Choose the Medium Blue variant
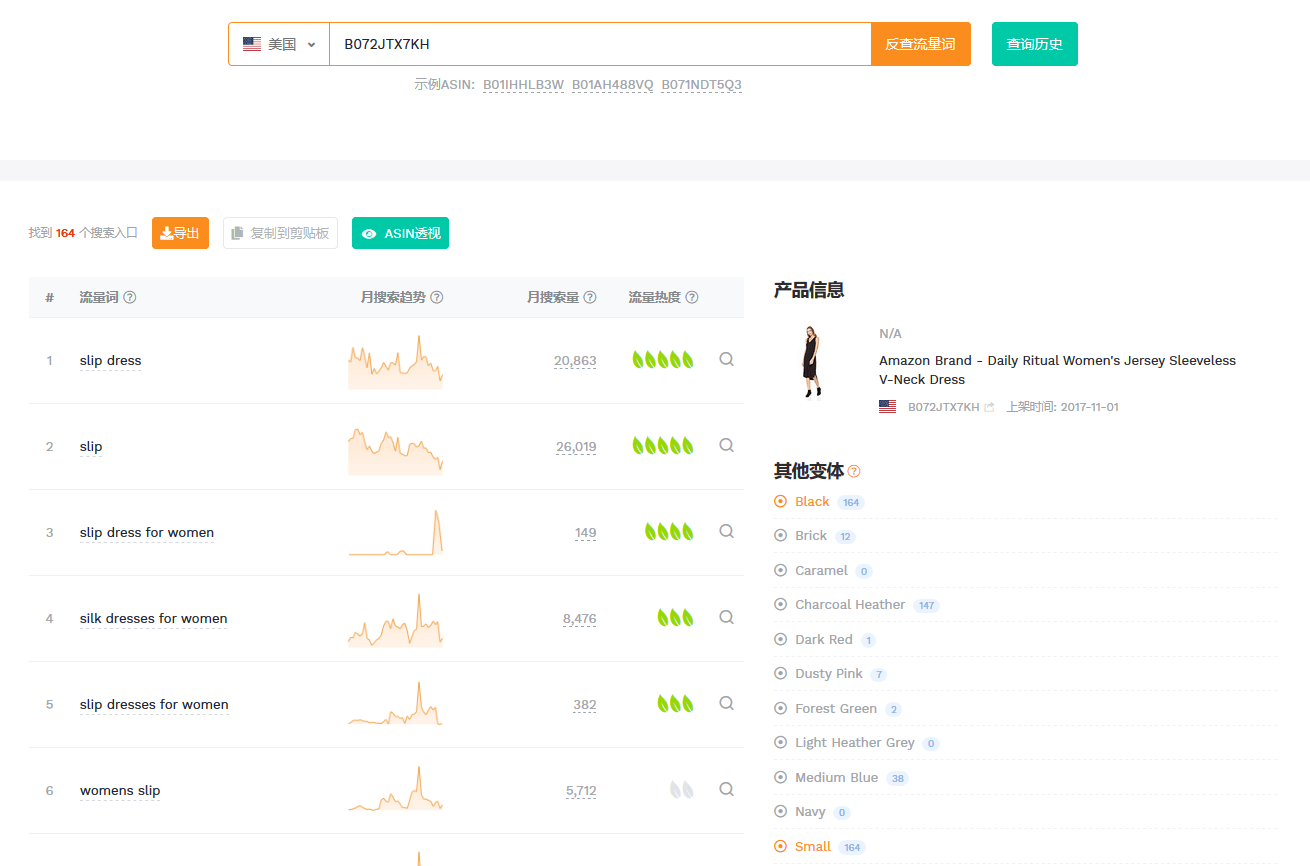 coord(781,778)
